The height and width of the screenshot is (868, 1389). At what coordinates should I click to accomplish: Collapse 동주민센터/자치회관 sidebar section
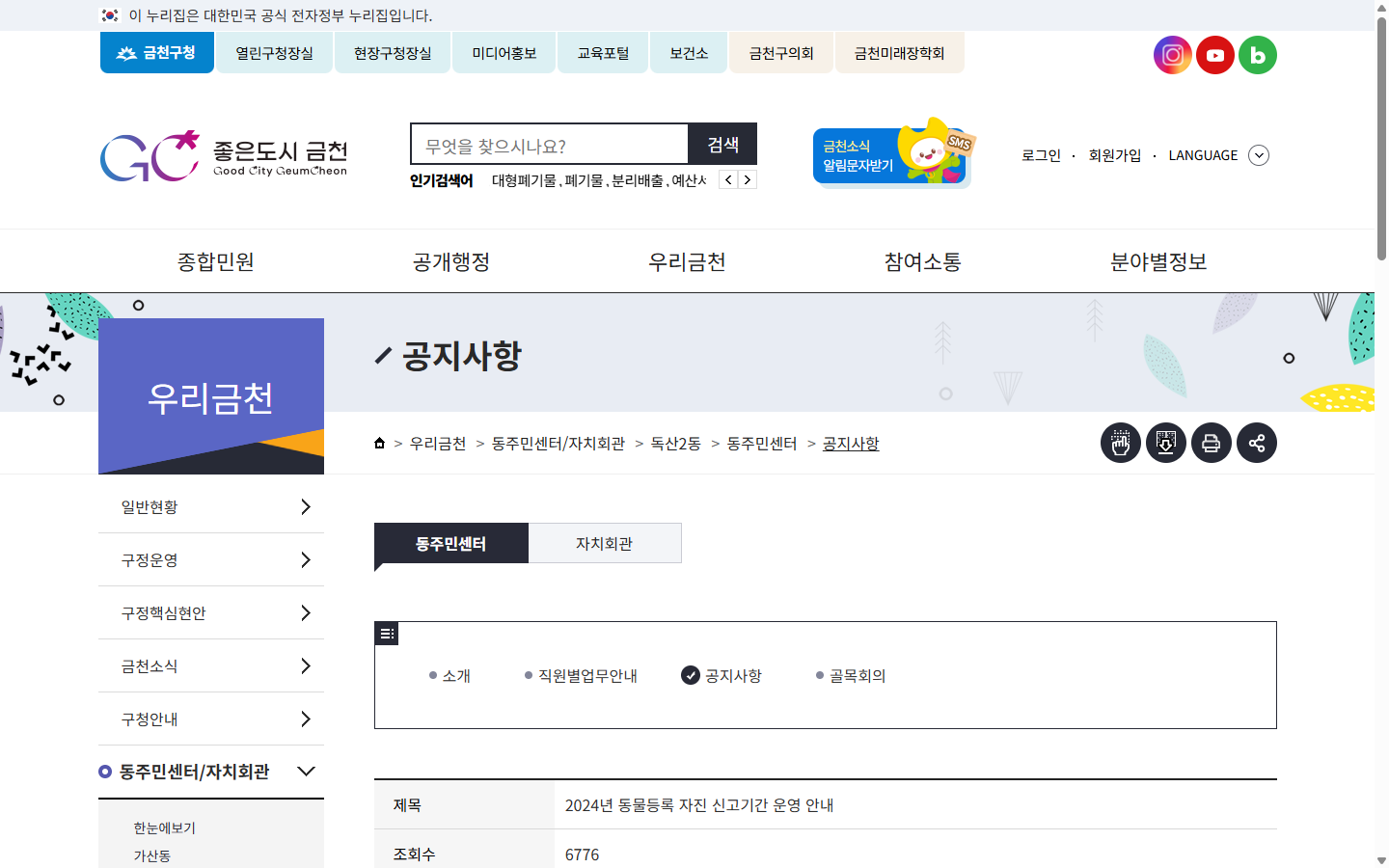(x=211, y=772)
